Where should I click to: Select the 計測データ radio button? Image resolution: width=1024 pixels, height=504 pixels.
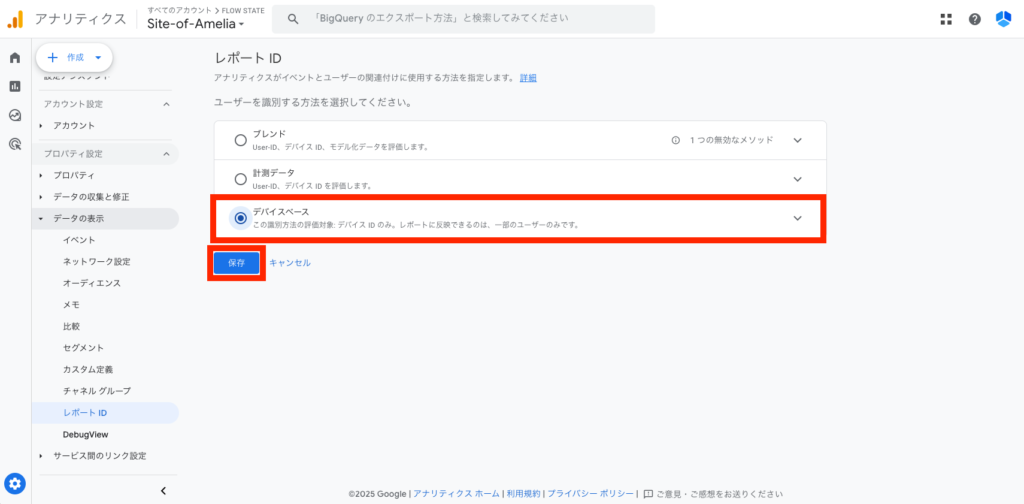coord(240,179)
